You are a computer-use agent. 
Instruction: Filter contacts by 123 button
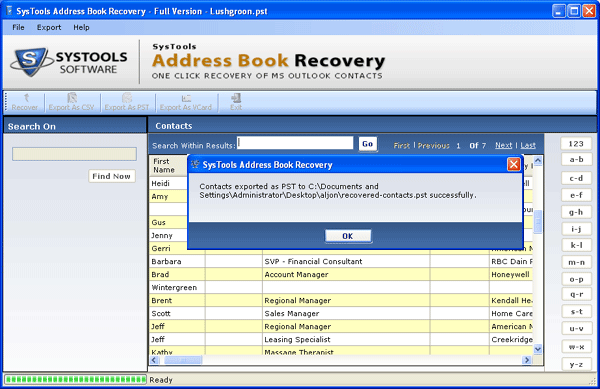576,144
